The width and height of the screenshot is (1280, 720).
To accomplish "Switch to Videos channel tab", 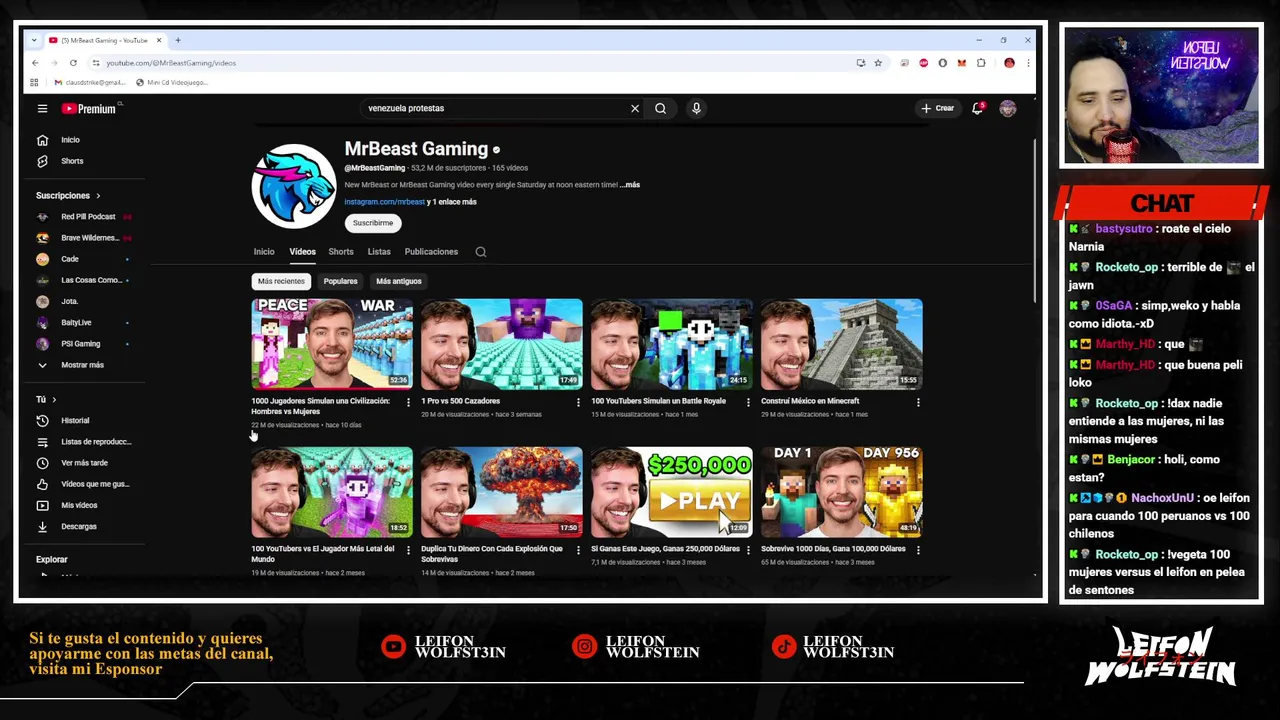I will tap(302, 252).
